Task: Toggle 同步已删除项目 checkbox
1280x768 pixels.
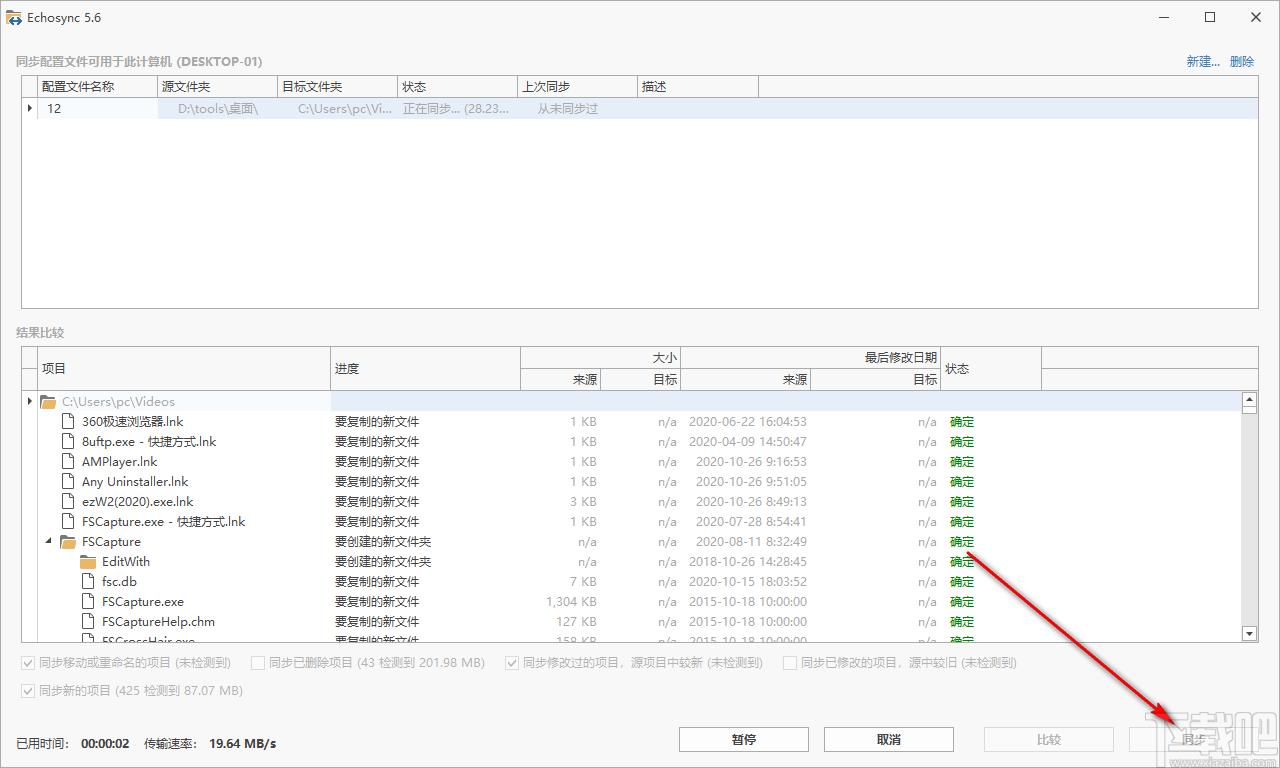Action: [x=258, y=663]
